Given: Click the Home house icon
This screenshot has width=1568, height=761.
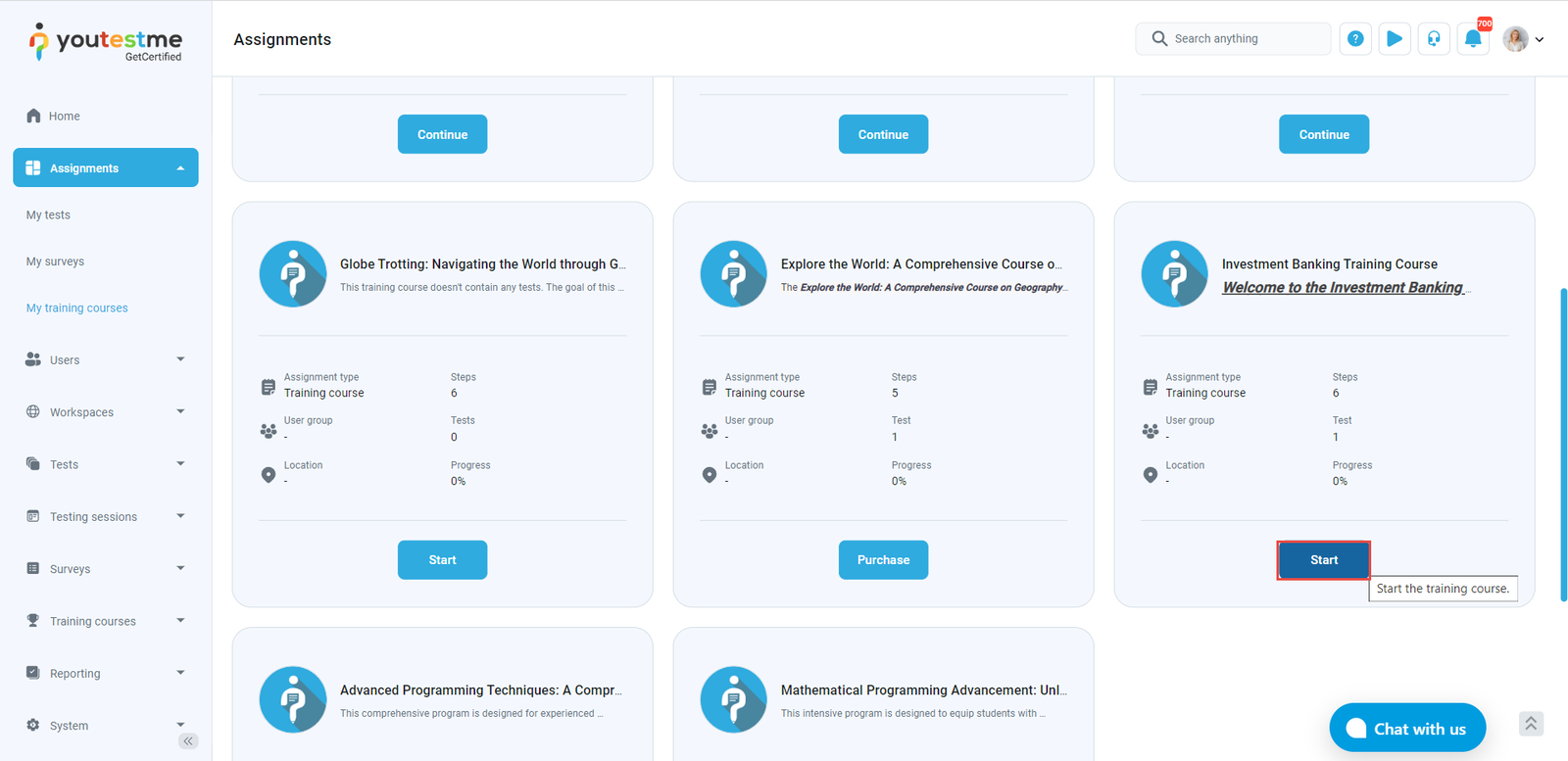Looking at the screenshot, I should coord(33,116).
